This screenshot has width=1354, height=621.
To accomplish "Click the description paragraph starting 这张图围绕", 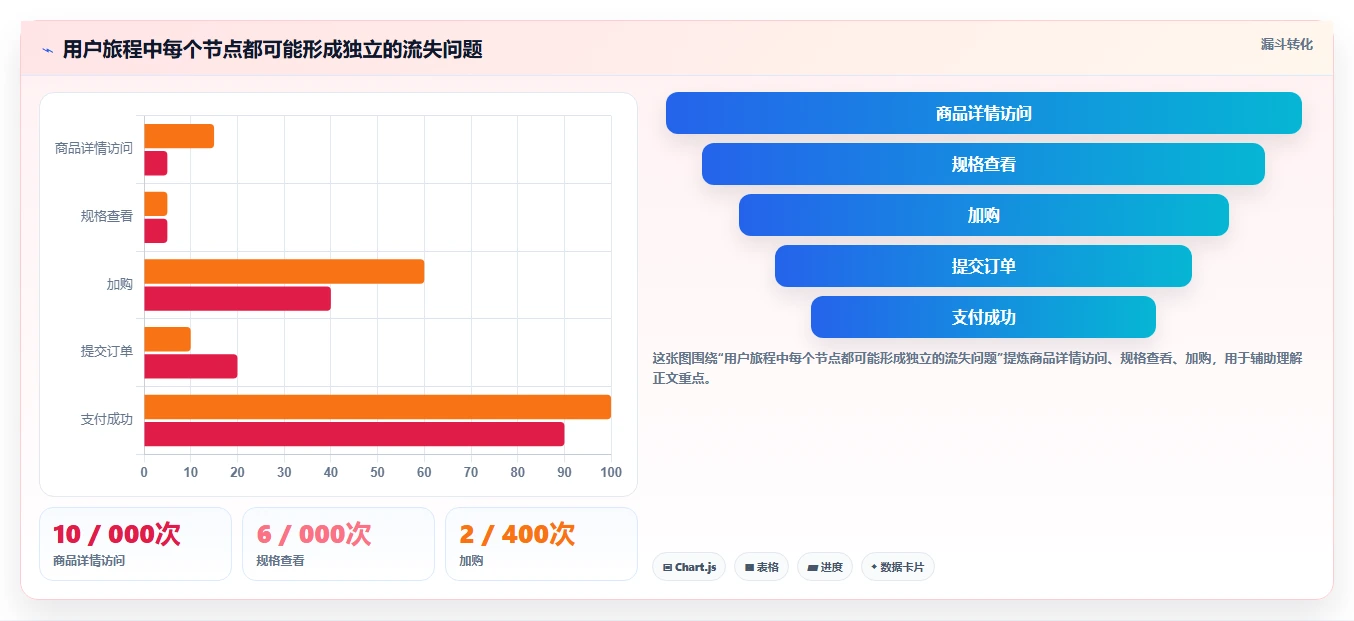I will pos(977,368).
